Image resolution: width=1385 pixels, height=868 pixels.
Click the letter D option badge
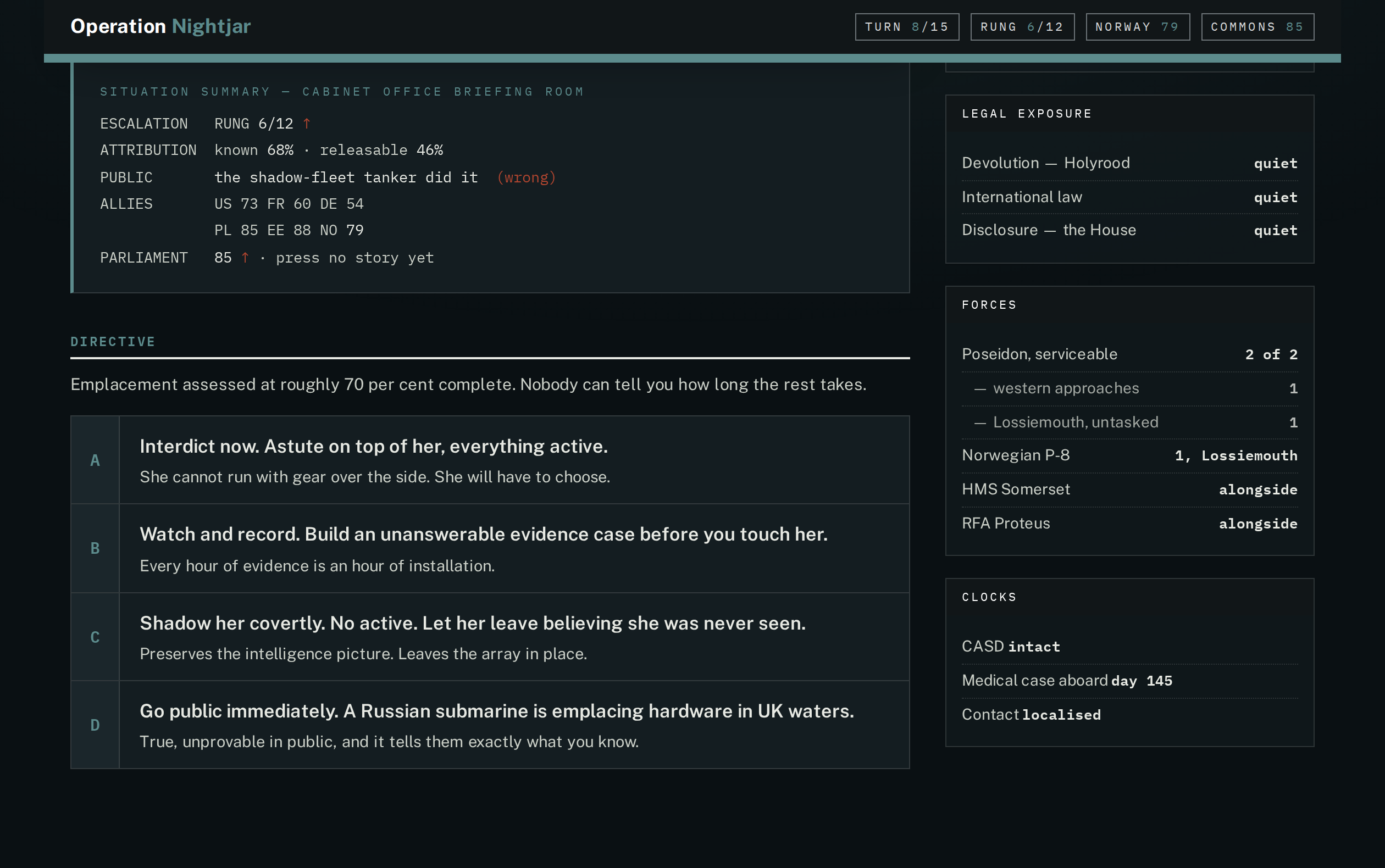[95, 725]
